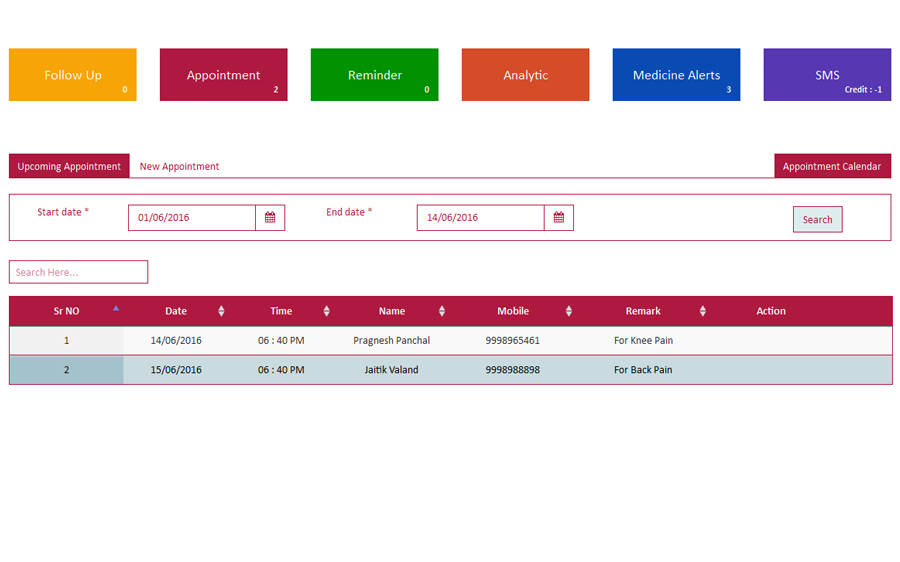Open the Appointment tile
Screen dimensions: 900x562
click(x=224, y=75)
